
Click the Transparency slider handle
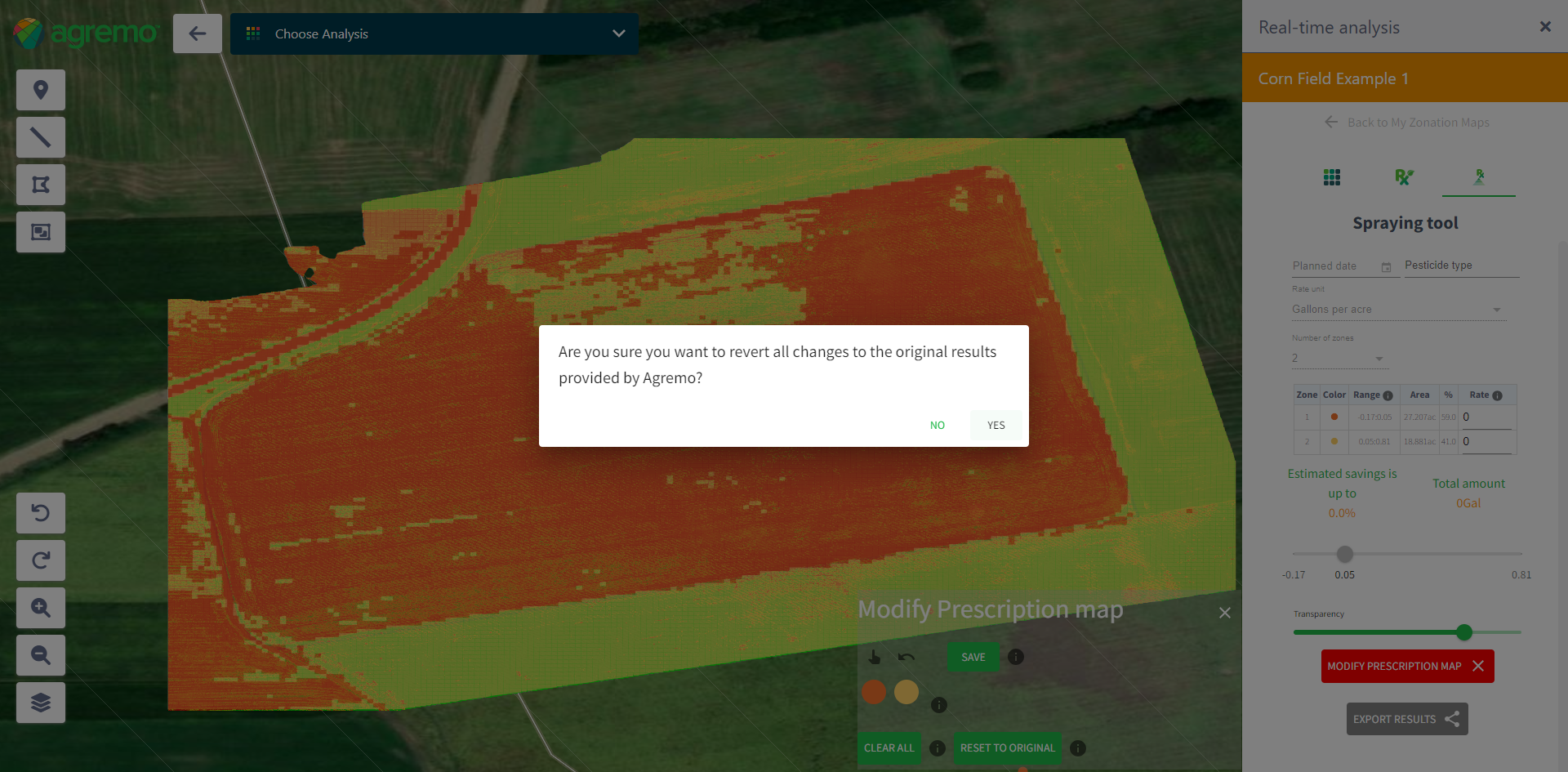coord(1464,631)
